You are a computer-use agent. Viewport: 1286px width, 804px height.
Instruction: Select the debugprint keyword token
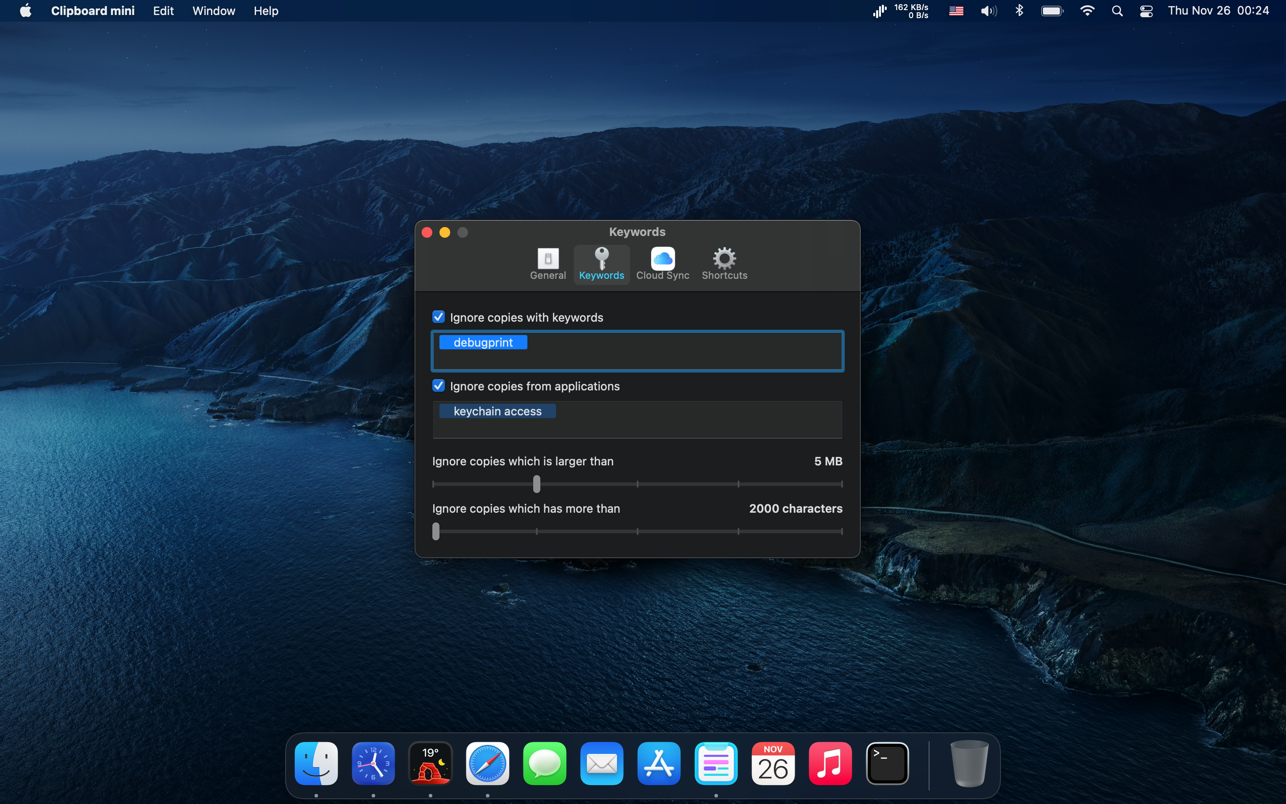pyautogui.click(x=483, y=343)
